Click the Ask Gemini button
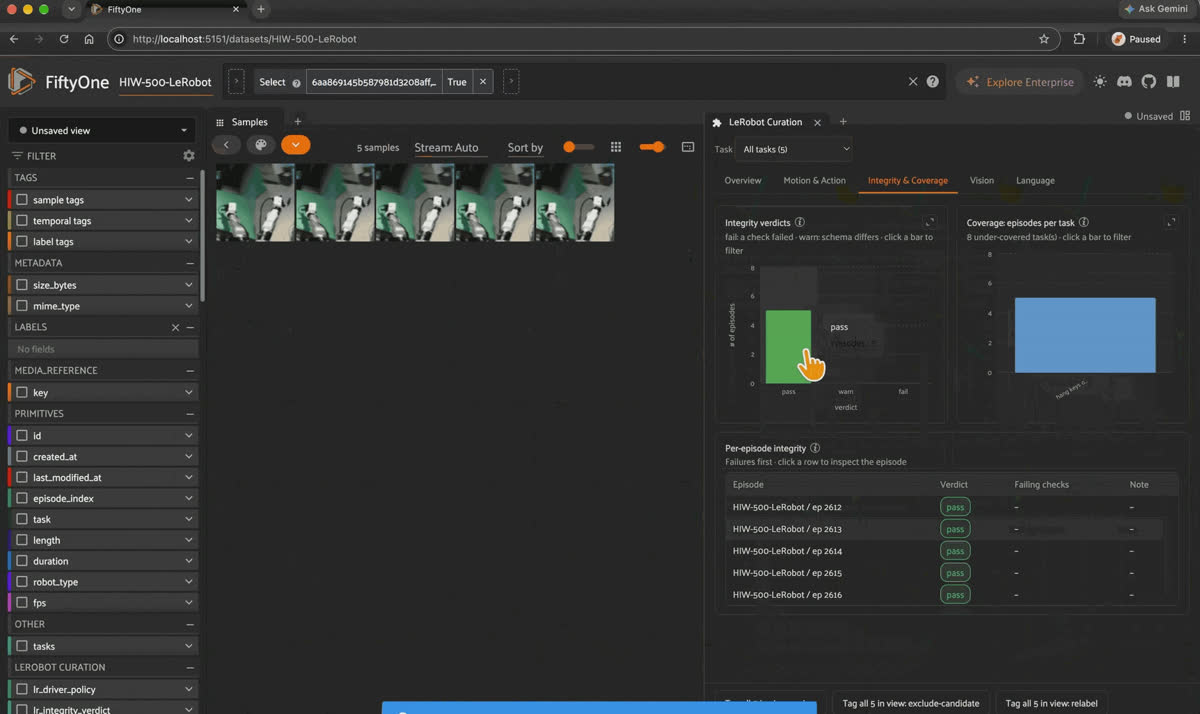The height and width of the screenshot is (714, 1200). point(1157,9)
